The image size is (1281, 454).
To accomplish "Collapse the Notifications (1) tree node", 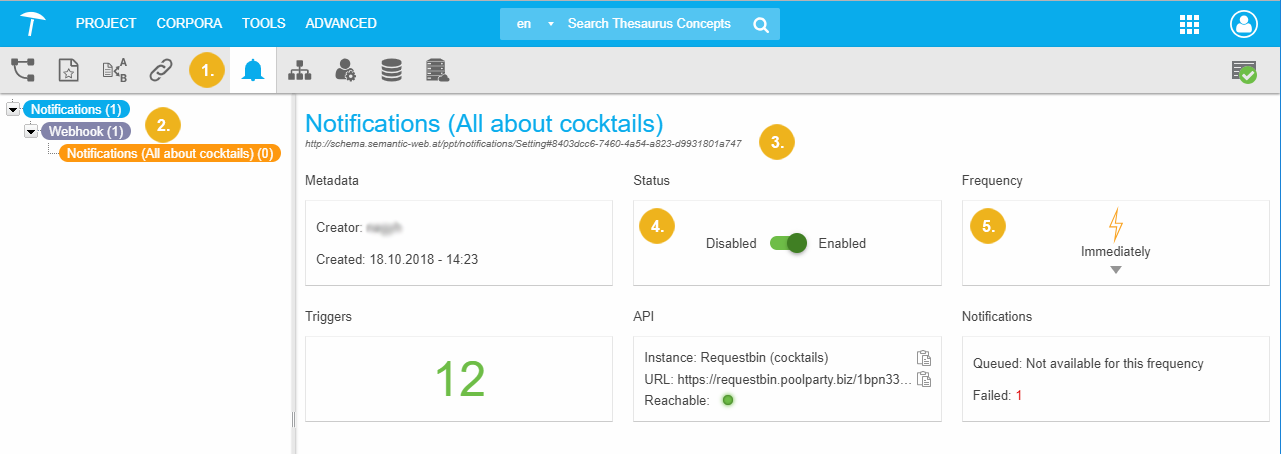I will [x=13, y=109].
